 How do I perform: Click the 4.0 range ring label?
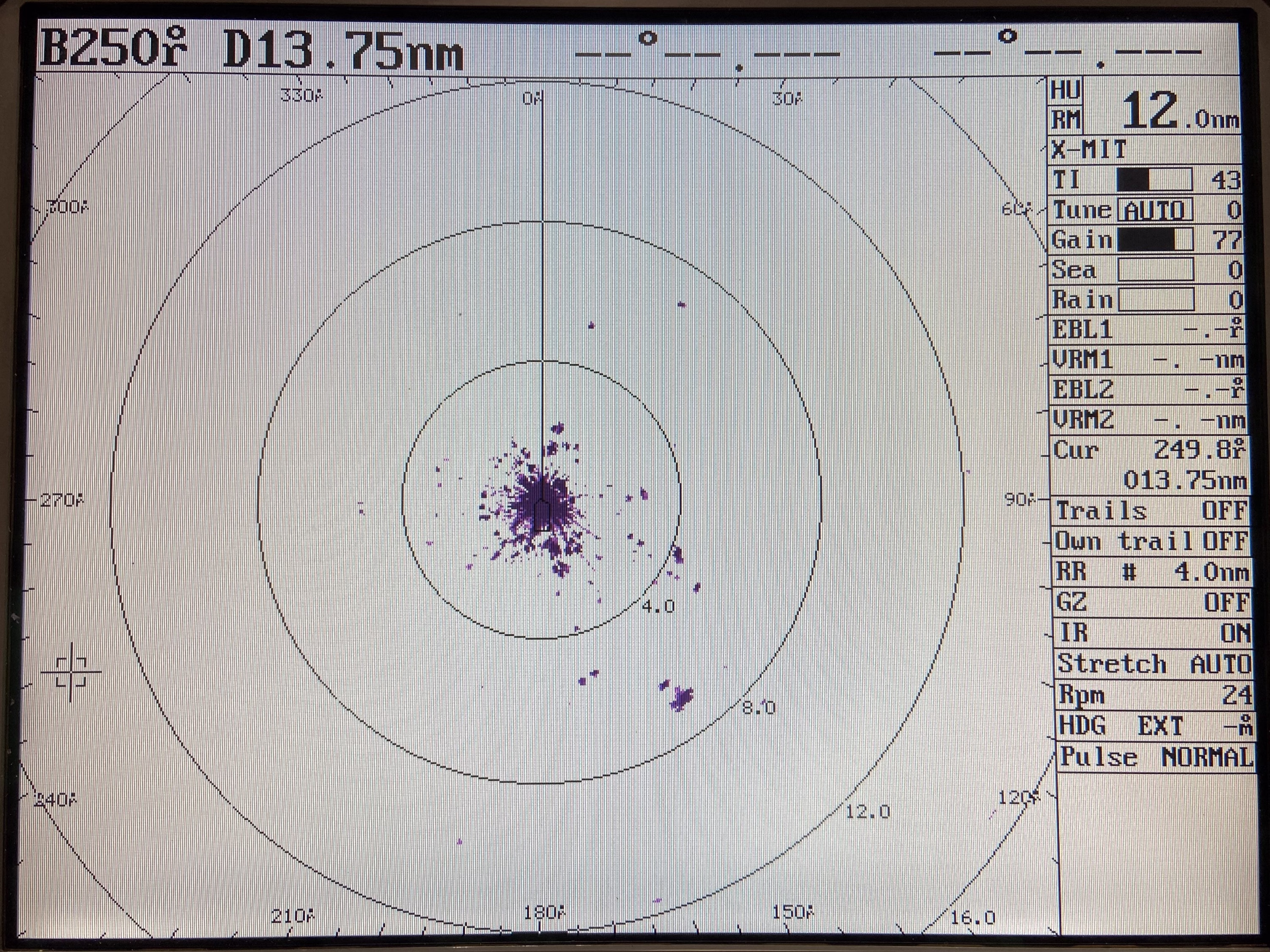pos(659,606)
